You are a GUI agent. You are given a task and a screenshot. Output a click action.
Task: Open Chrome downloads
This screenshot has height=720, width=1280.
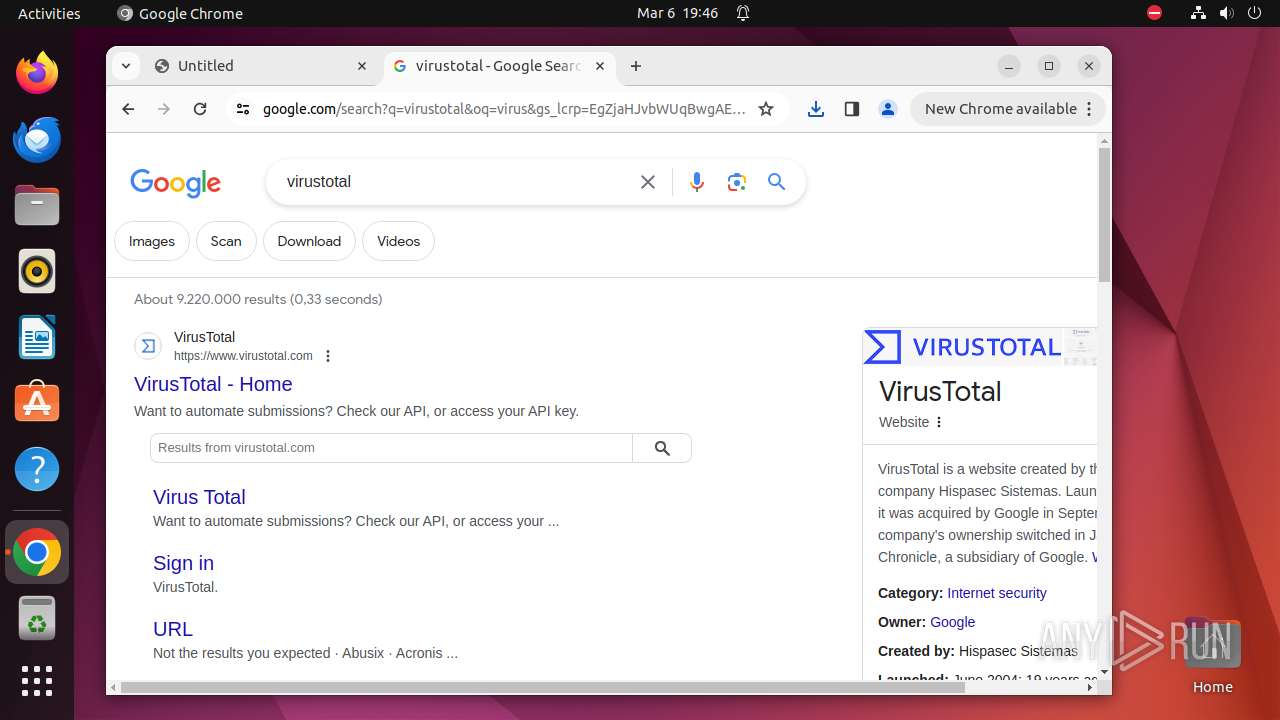(816, 109)
